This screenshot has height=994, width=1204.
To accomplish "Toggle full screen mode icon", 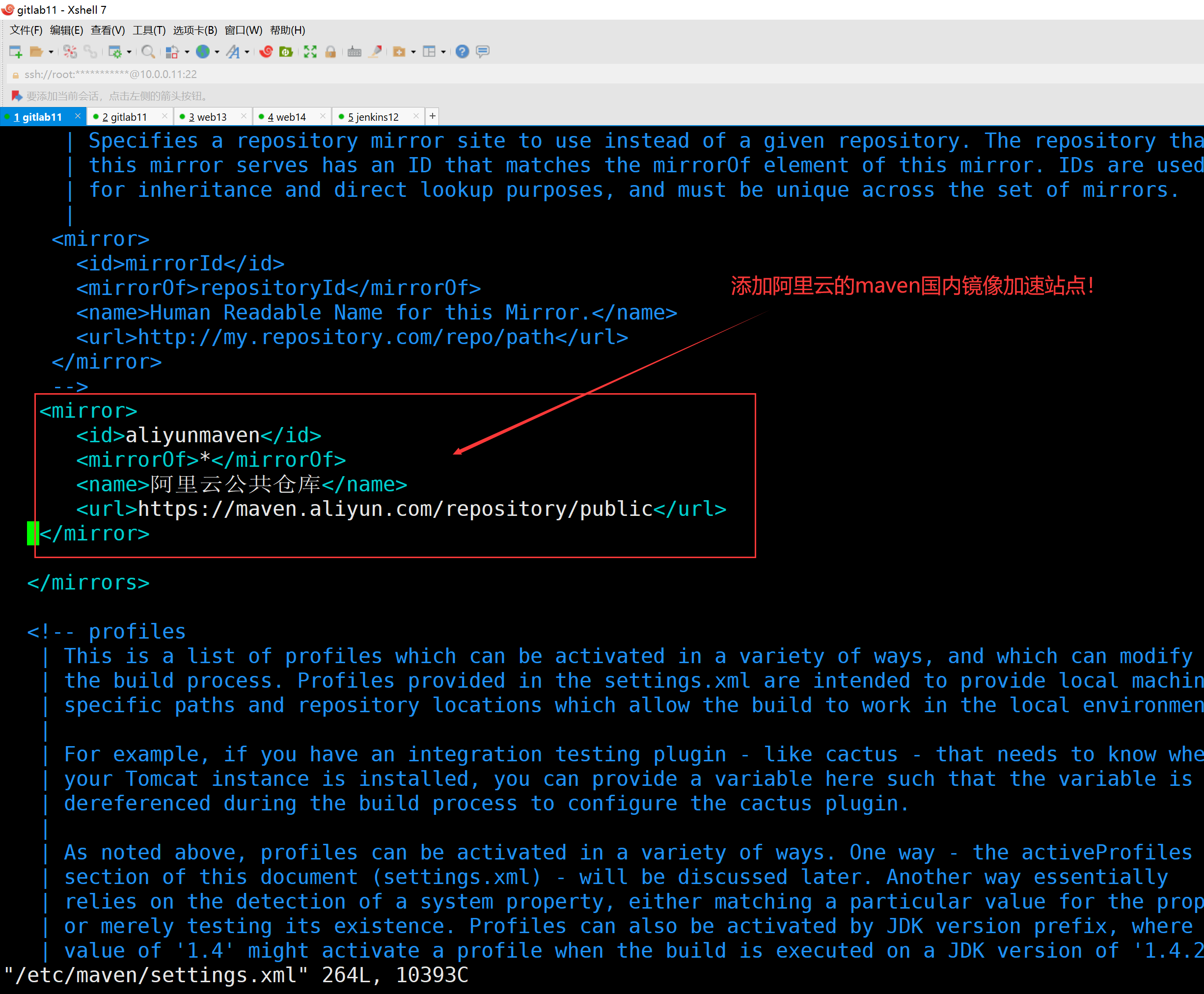I will (310, 52).
